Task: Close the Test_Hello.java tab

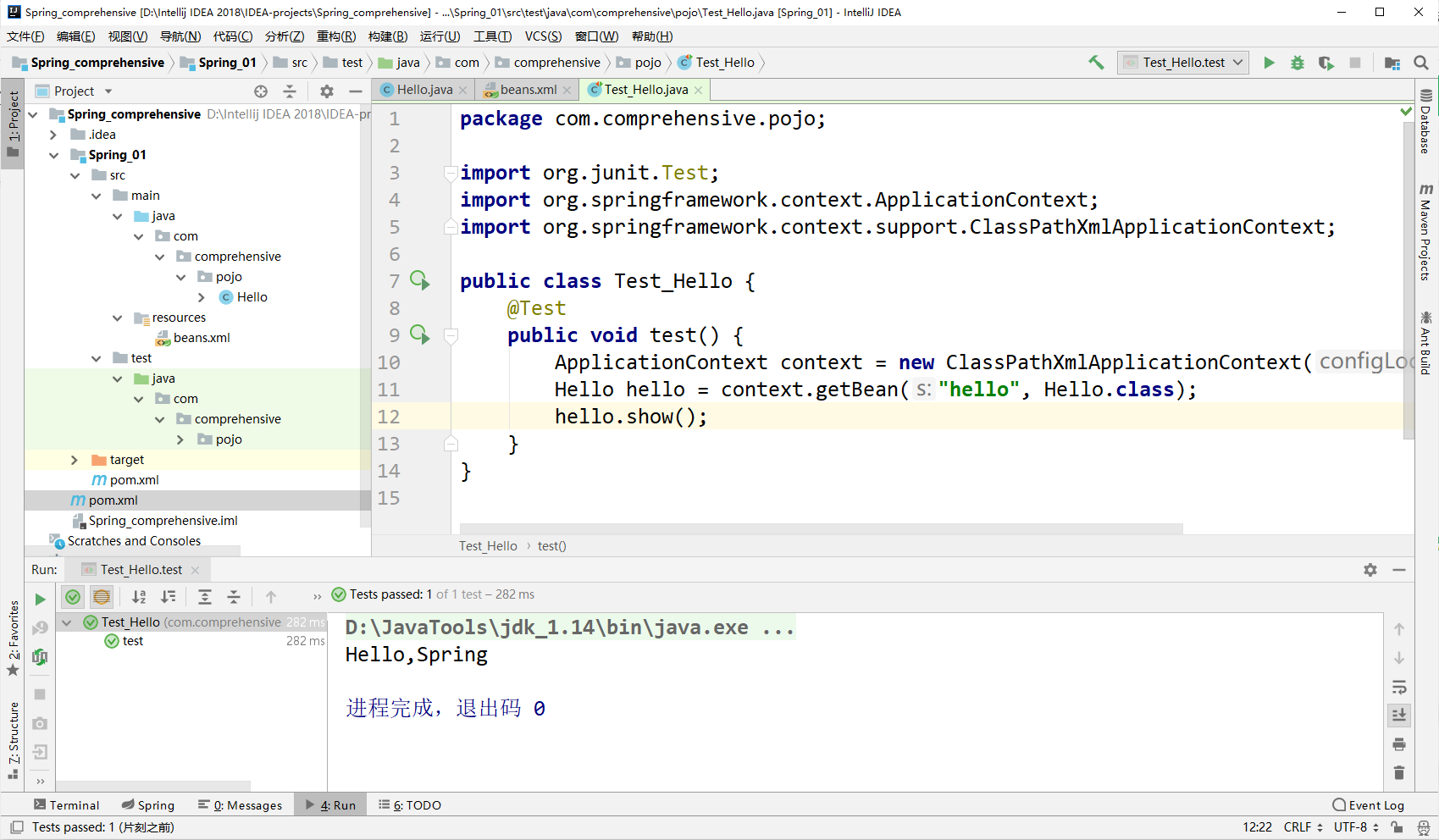Action: (698, 90)
